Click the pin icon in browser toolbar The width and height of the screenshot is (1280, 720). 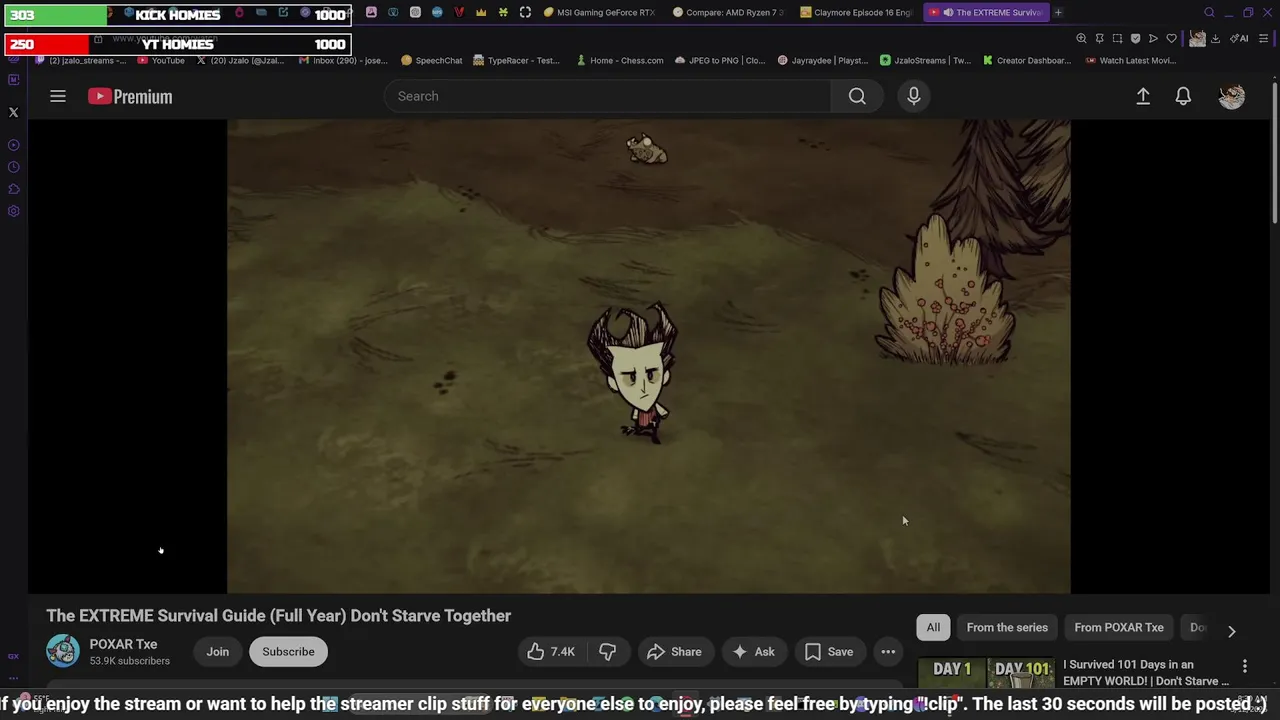click(1099, 38)
